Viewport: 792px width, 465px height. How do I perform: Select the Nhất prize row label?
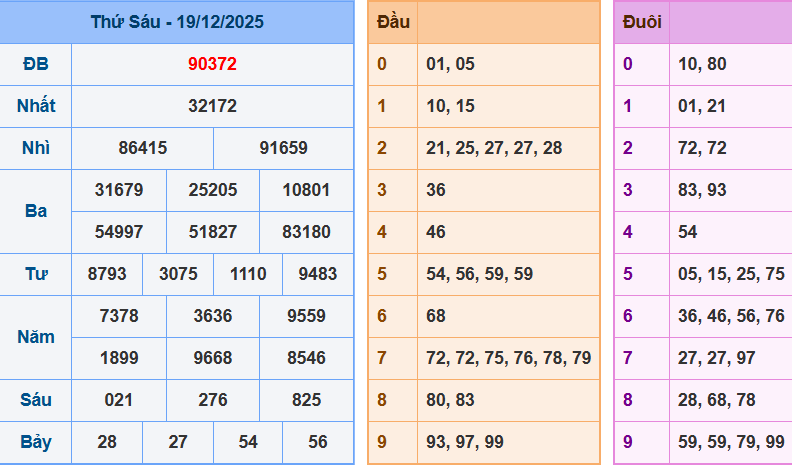pyautogui.click(x=36, y=106)
